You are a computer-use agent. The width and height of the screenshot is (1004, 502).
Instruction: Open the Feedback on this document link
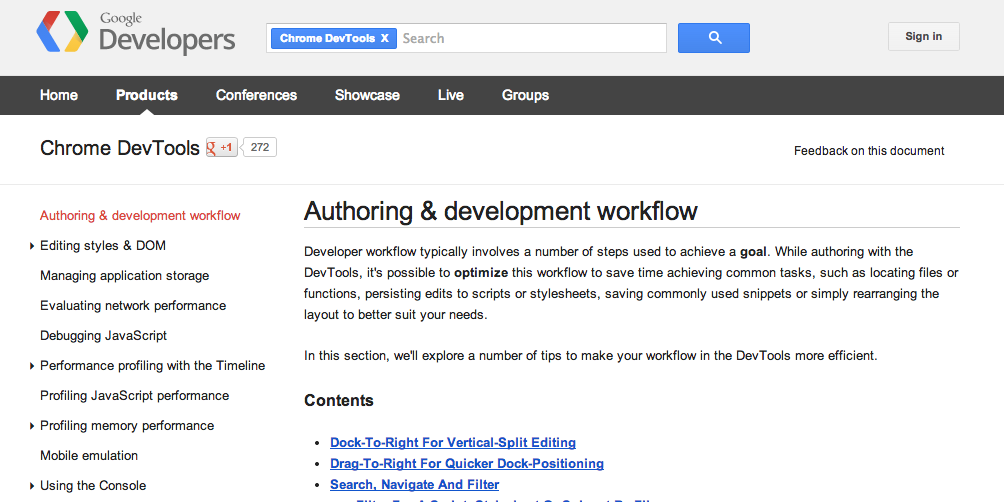868,151
